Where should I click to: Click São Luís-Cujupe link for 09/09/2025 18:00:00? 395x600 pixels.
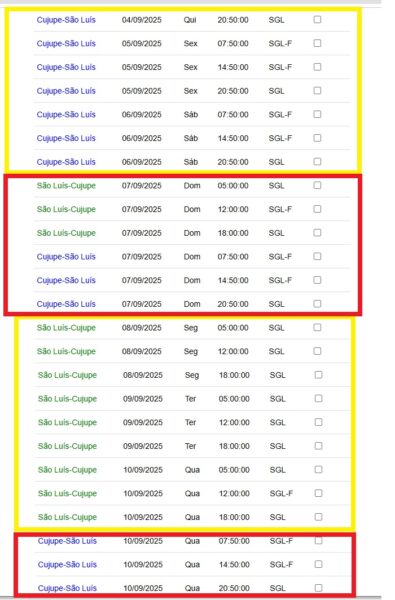[67, 446]
